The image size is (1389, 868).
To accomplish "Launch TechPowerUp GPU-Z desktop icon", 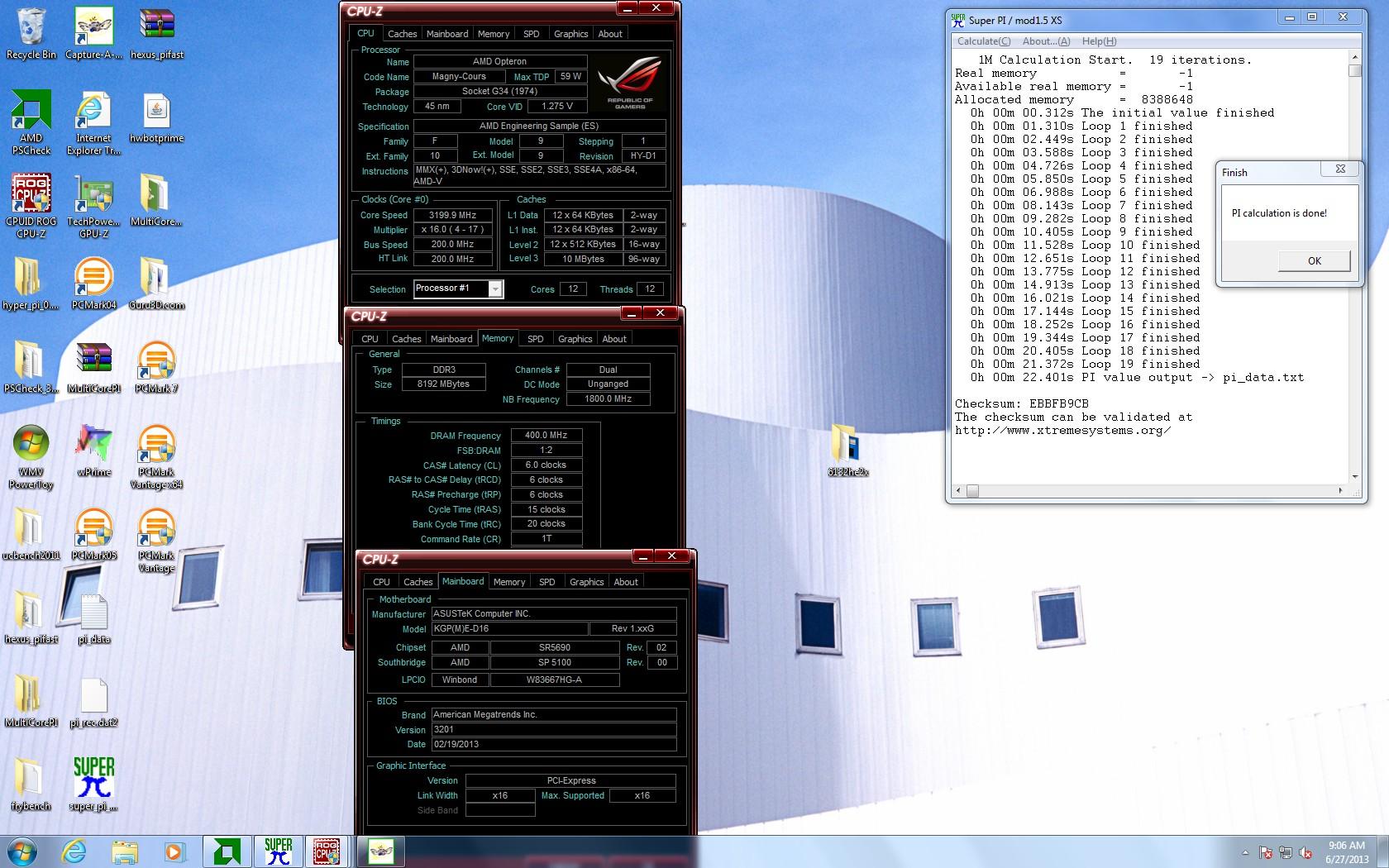I will [x=93, y=206].
